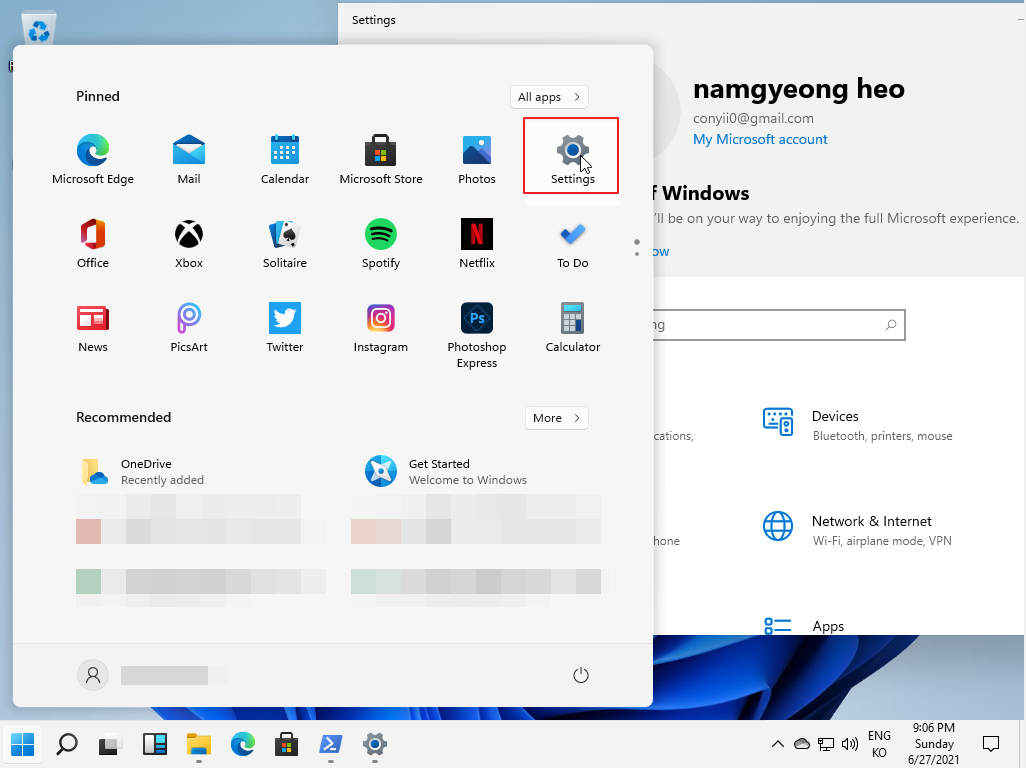
Task: Open network status tray icon
Action: coord(826,744)
